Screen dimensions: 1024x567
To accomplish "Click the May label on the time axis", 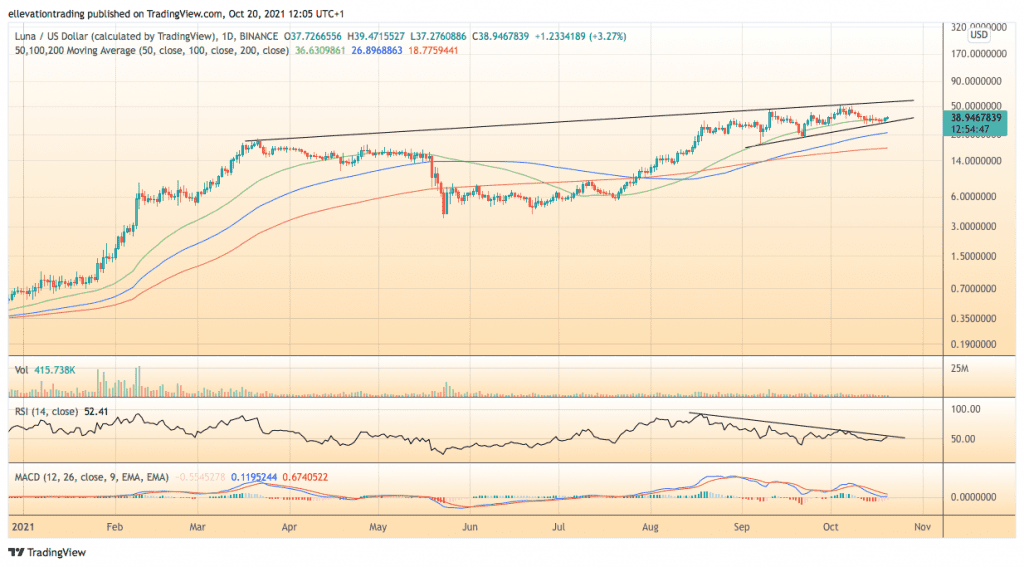I will 378,526.
